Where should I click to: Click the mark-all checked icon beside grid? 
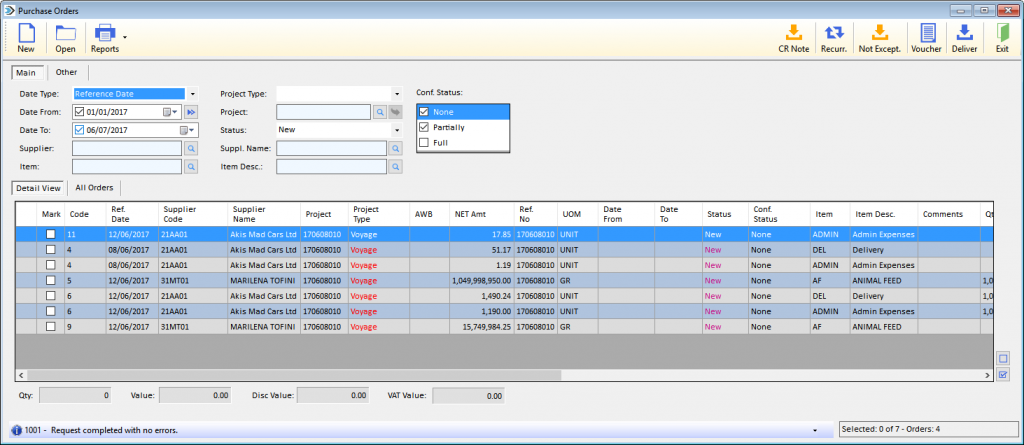(1003, 374)
